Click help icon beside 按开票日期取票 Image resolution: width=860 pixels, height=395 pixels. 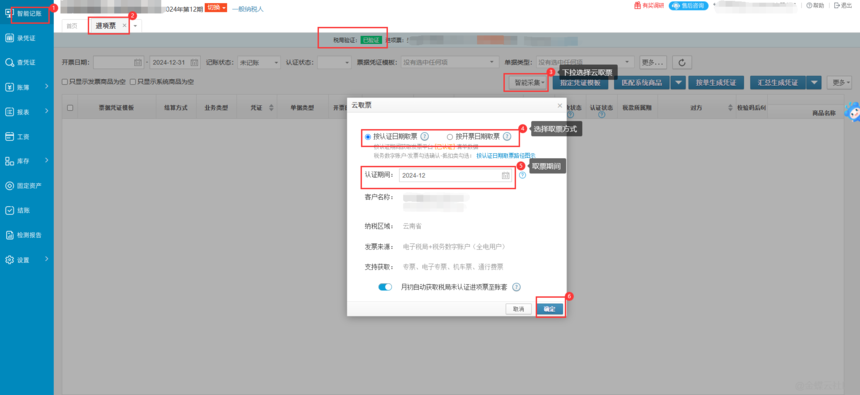507,137
